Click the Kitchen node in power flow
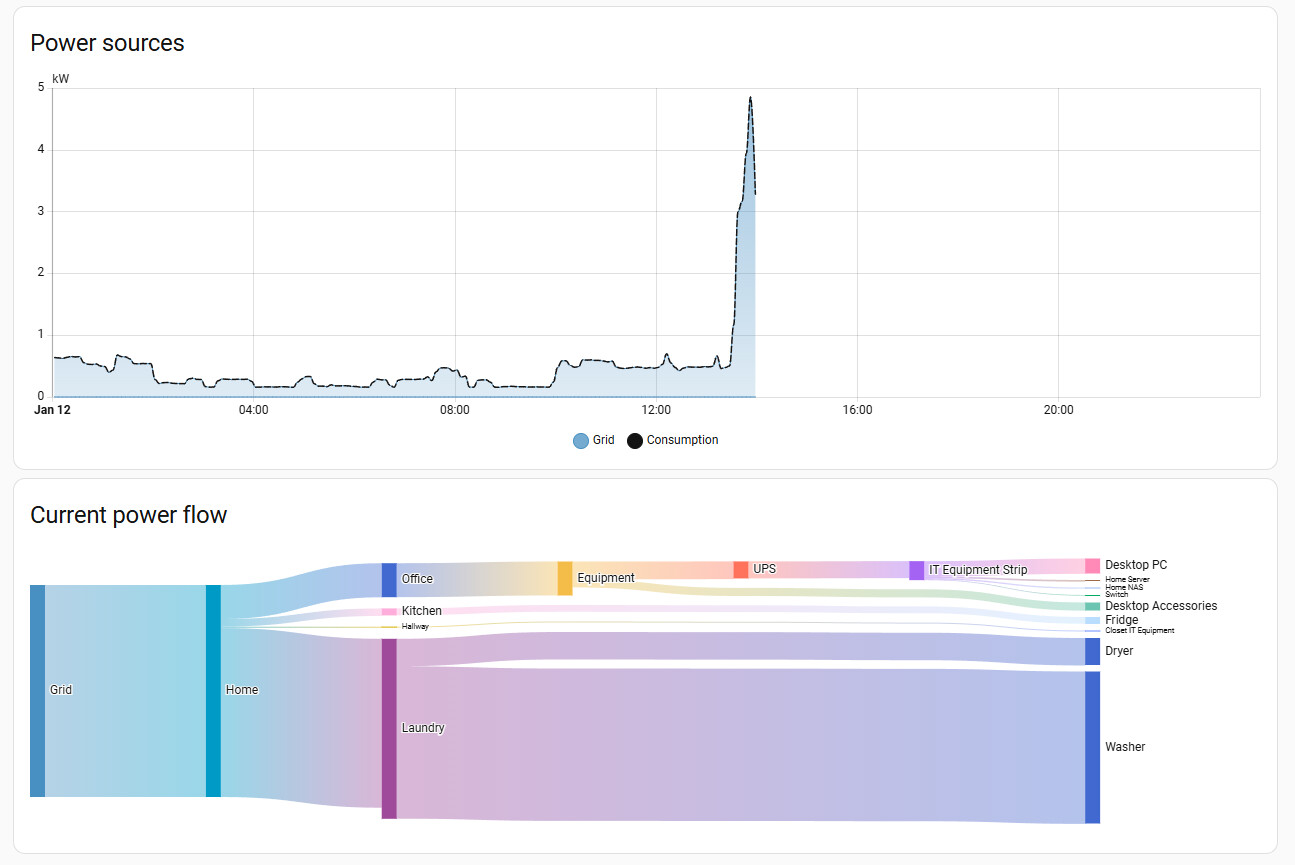The height and width of the screenshot is (865, 1295). point(389,611)
